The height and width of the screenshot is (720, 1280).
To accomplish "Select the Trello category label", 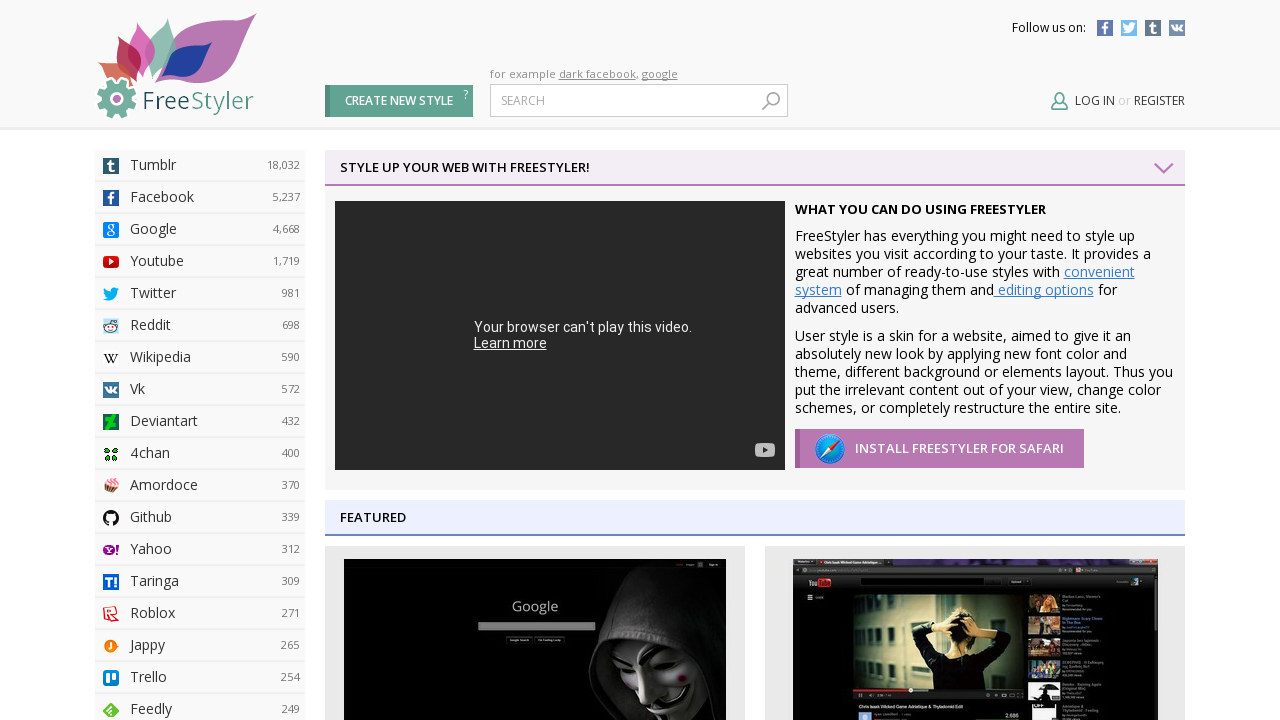I will [148, 677].
